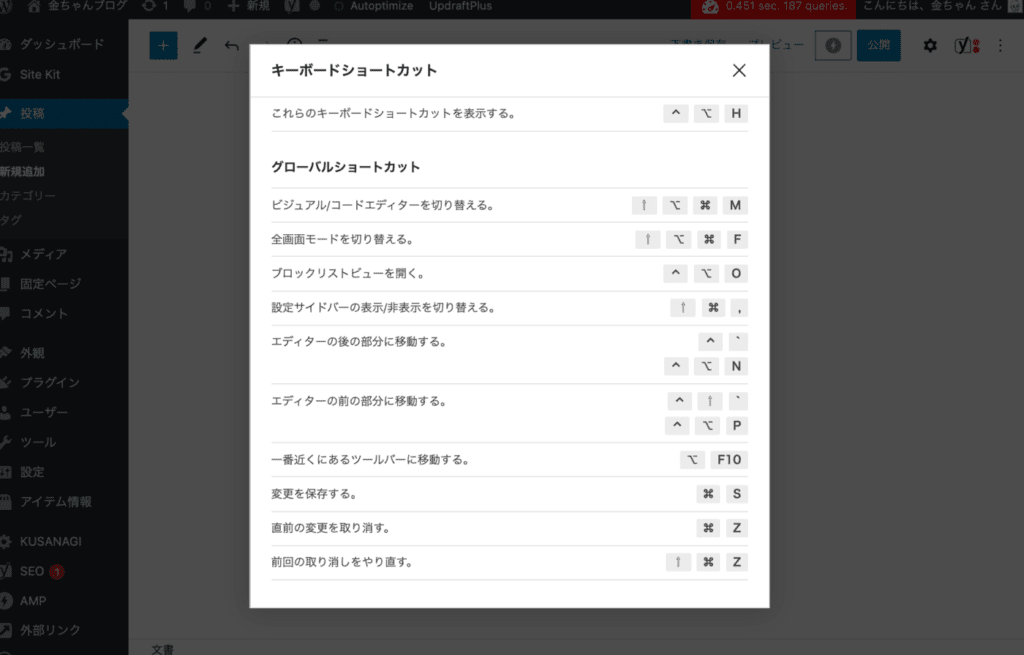Image resolution: width=1024 pixels, height=655 pixels.
Task: Click the blue 公開 publish button
Action: pos(878,46)
